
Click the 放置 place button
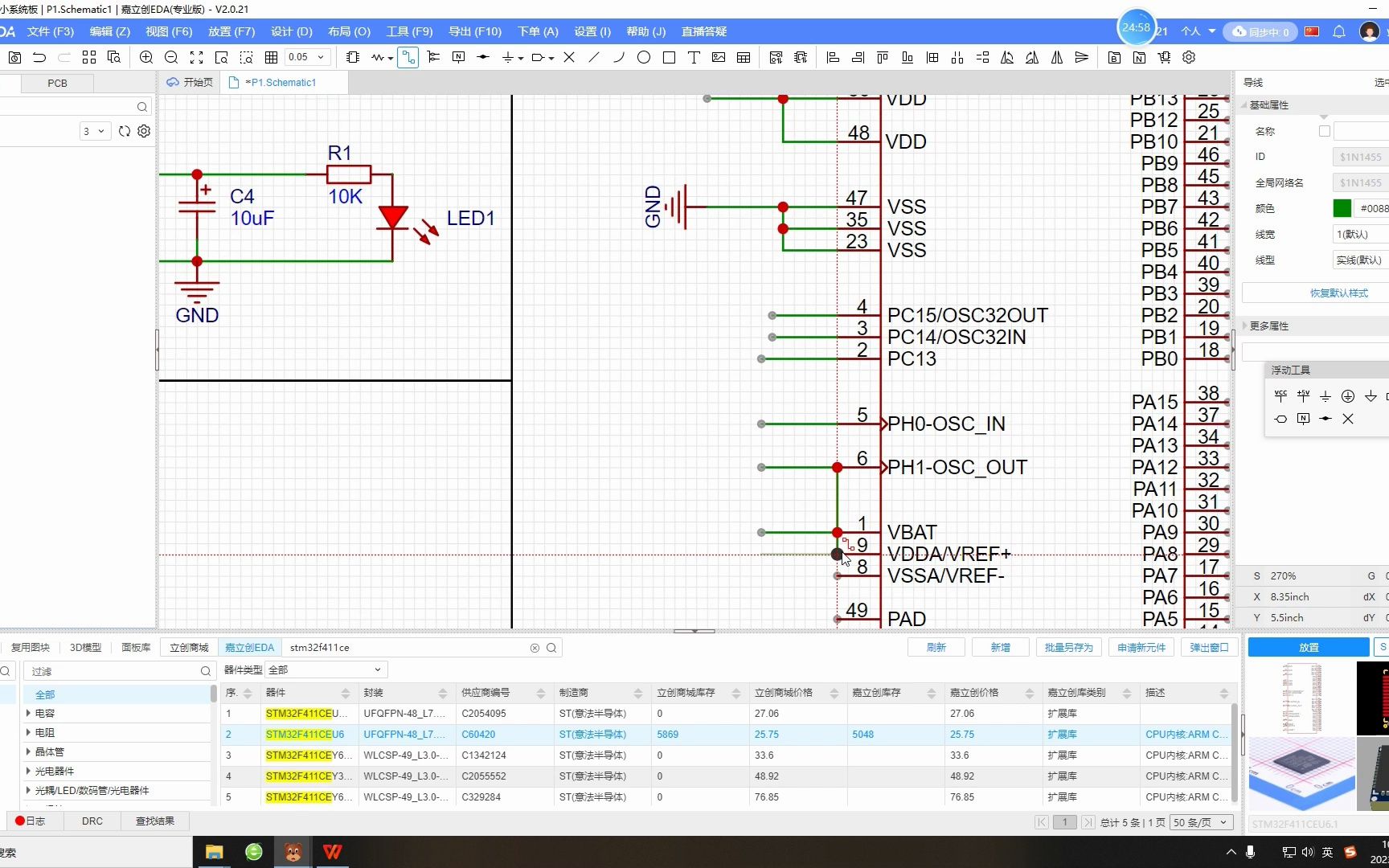pyautogui.click(x=1309, y=647)
